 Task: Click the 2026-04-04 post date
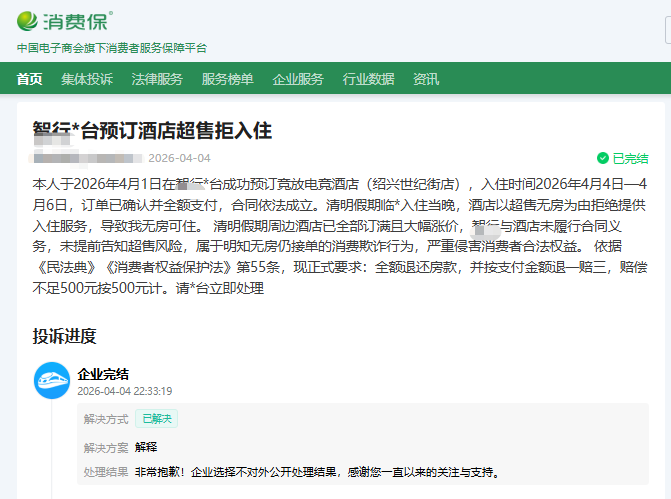click(x=179, y=158)
